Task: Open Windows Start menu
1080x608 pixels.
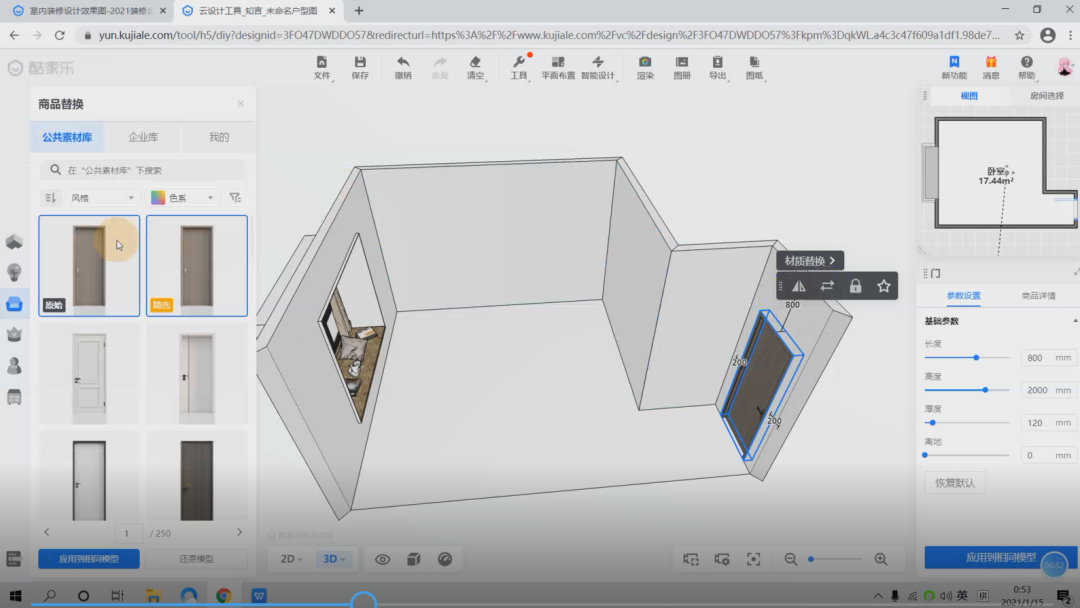Action: [x=15, y=596]
